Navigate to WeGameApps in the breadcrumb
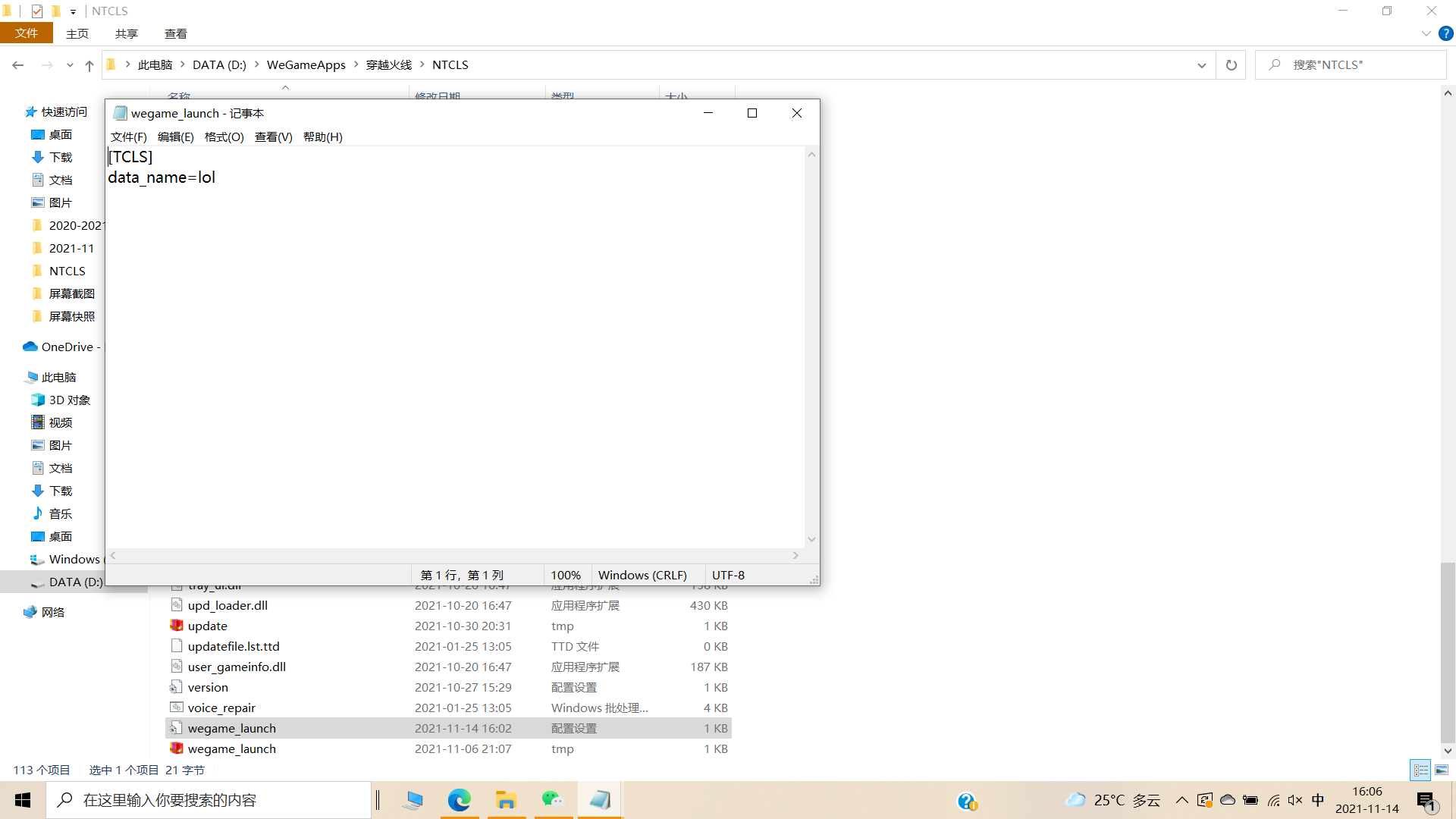Screen dimensions: 1456x819 click(x=306, y=65)
